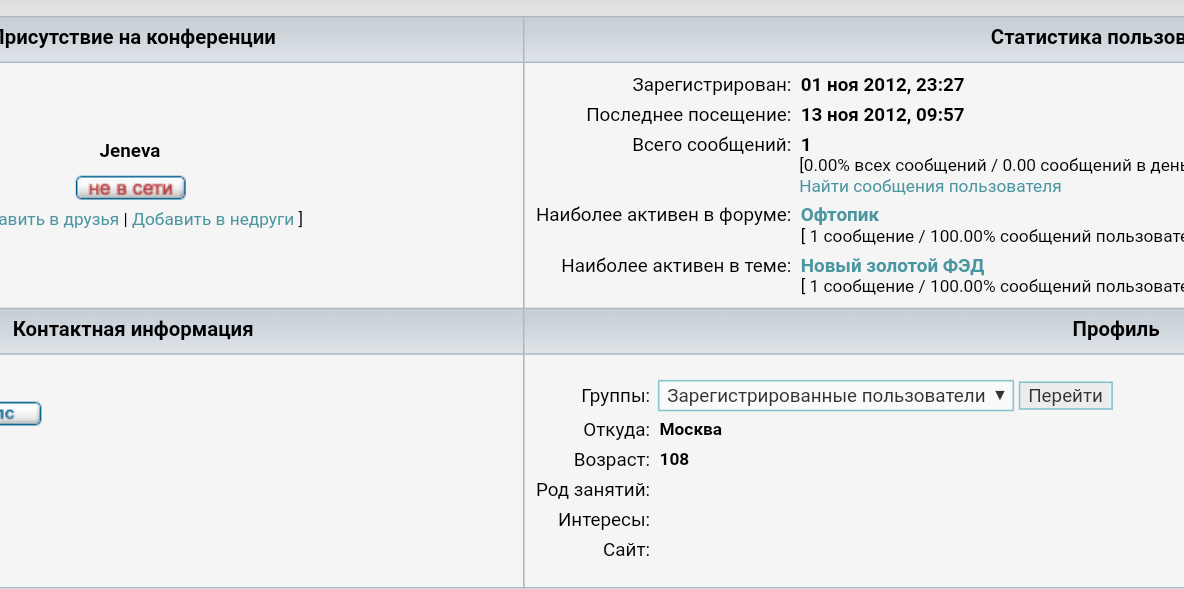Click the red "не в сети" status badge
The width and height of the screenshot is (1184, 589).
[x=130, y=188]
